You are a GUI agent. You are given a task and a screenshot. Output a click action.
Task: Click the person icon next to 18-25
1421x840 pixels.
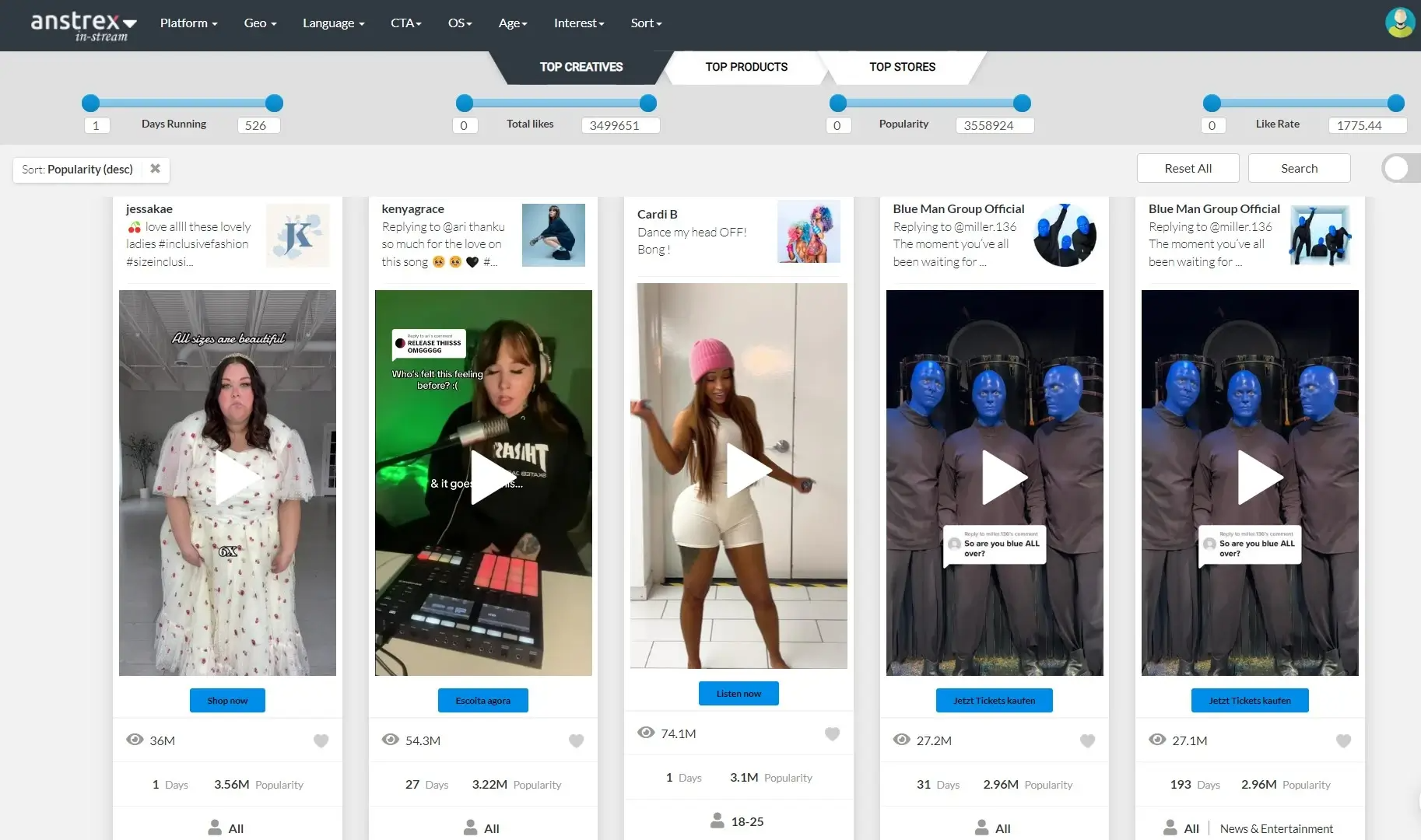coord(718,821)
